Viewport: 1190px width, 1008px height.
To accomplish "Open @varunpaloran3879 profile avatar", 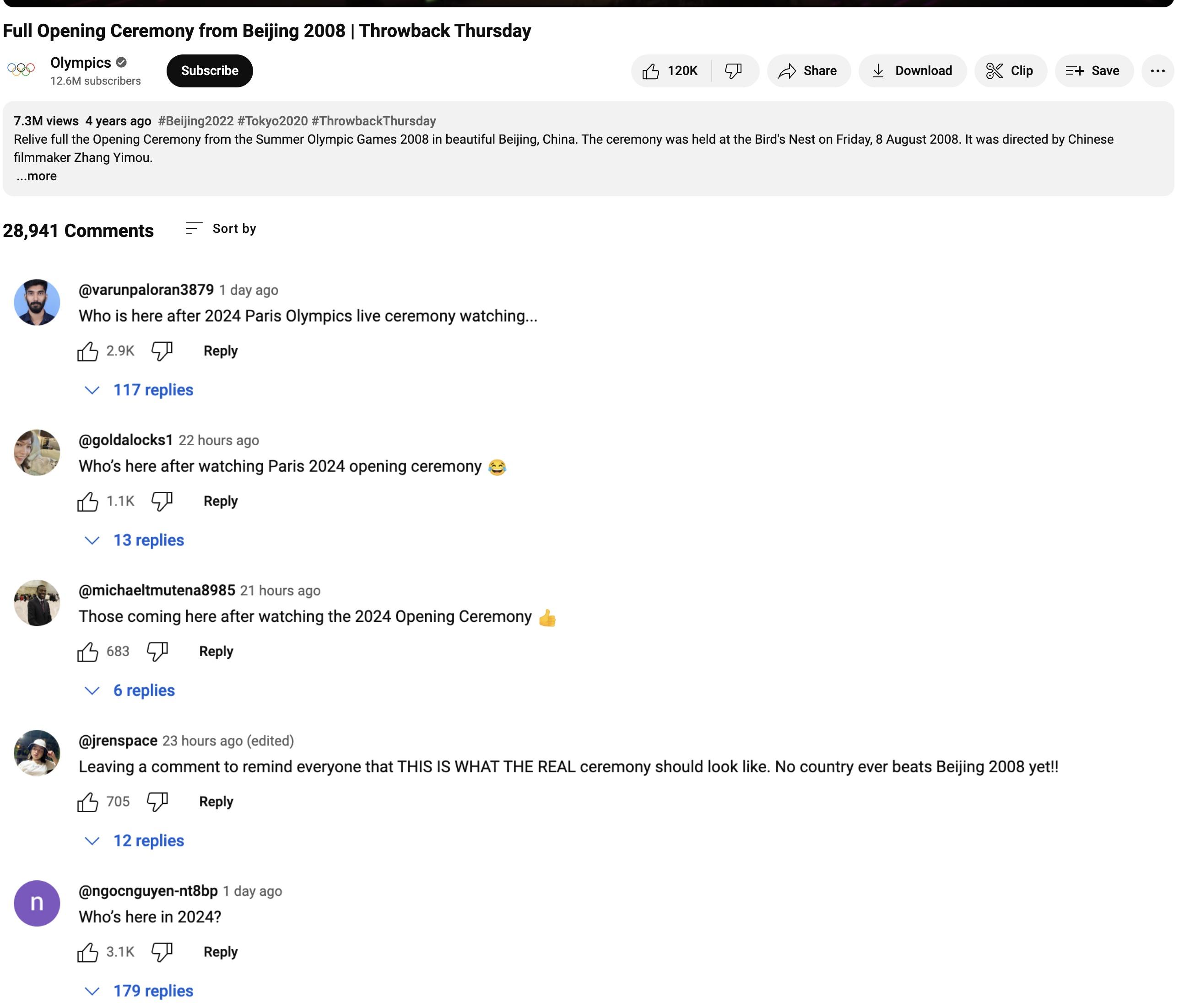I will (37, 302).
